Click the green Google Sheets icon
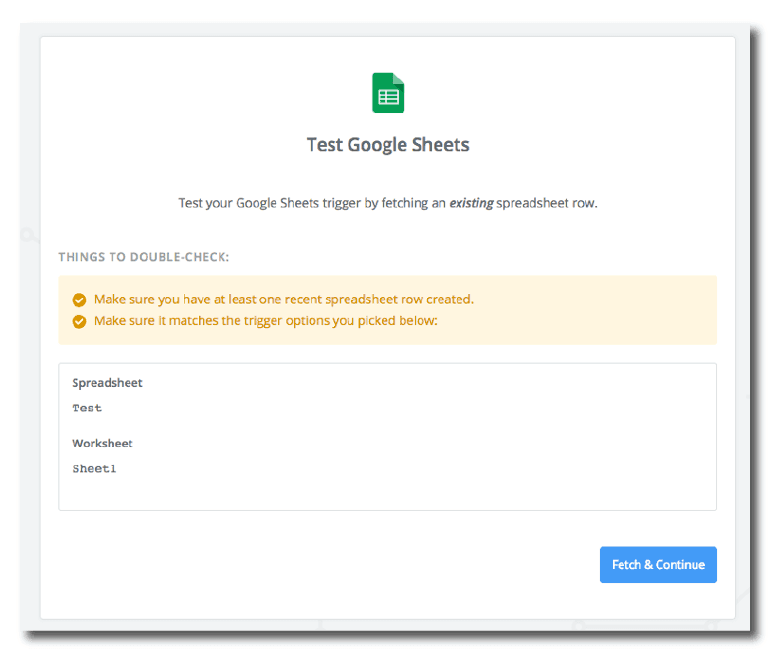 pyautogui.click(x=388, y=93)
